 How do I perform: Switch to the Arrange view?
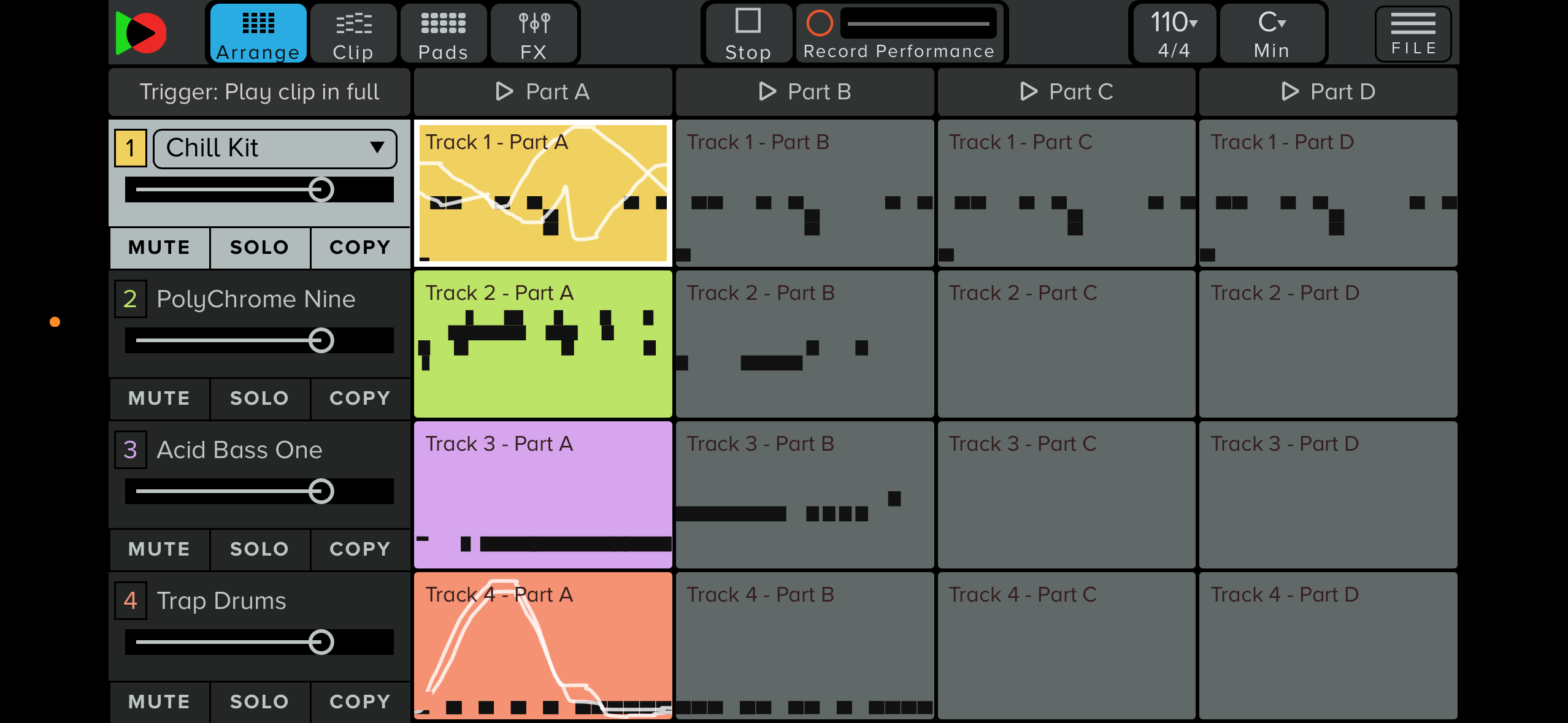coord(258,33)
